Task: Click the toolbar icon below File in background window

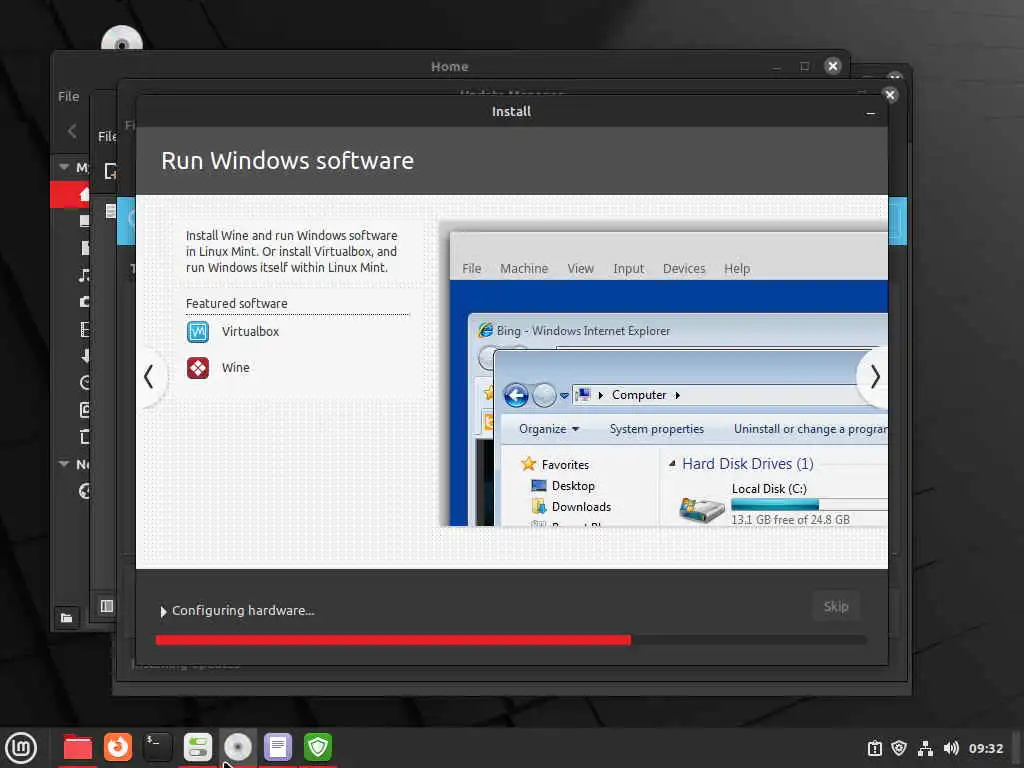Action: tap(111, 172)
